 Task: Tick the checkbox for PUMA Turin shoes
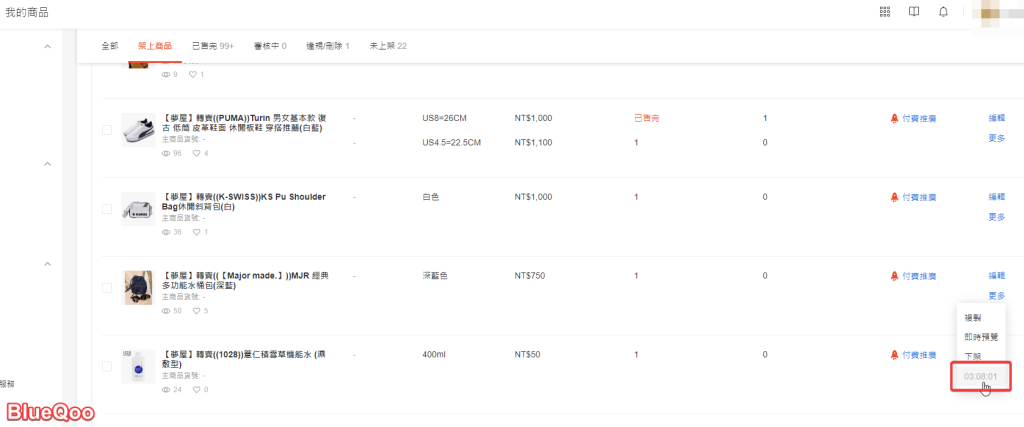click(x=106, y=130)
